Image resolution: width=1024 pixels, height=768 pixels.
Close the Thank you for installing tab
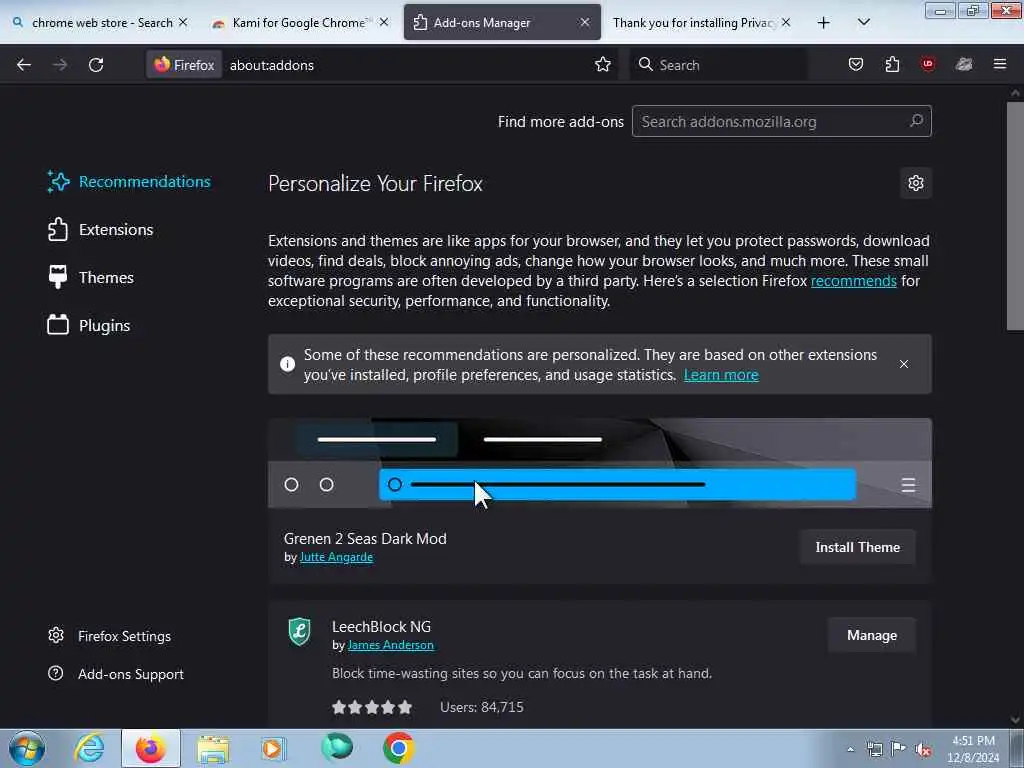(786, 22)
